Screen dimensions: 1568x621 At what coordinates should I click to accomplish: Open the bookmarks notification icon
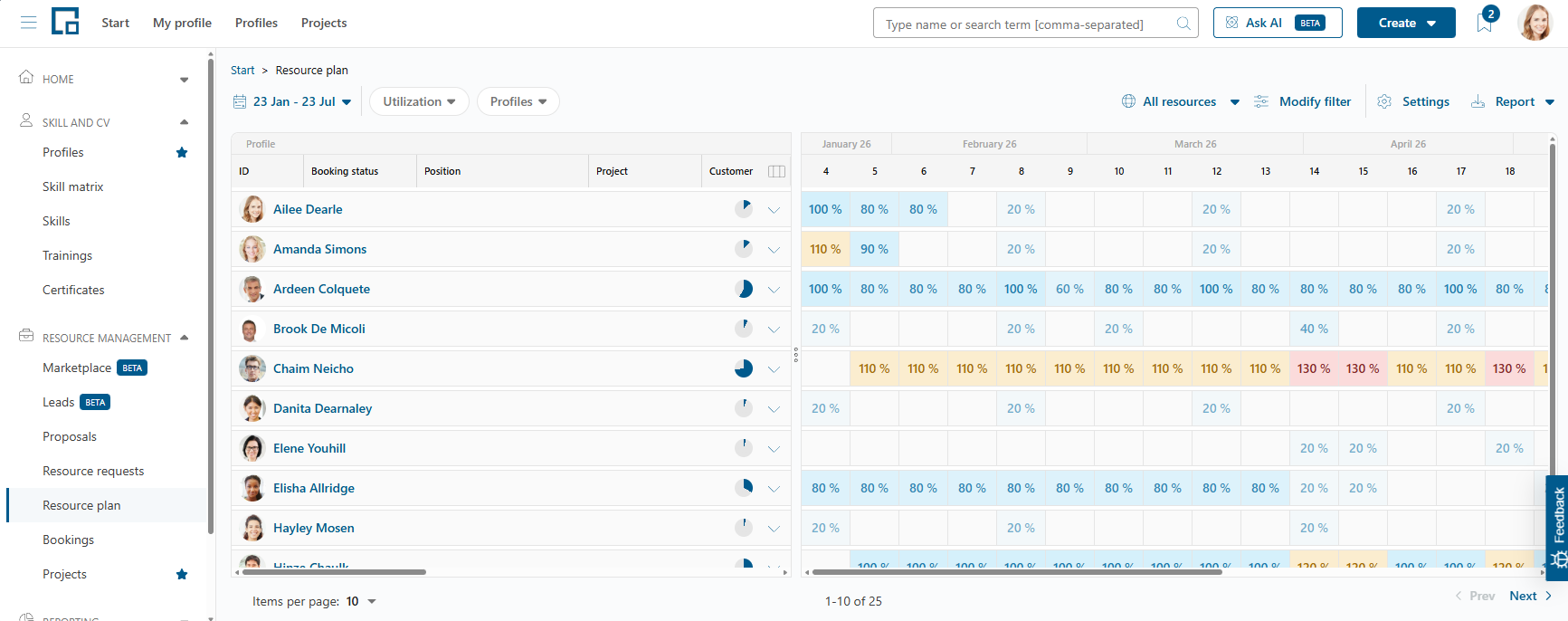click(1485, 23)
